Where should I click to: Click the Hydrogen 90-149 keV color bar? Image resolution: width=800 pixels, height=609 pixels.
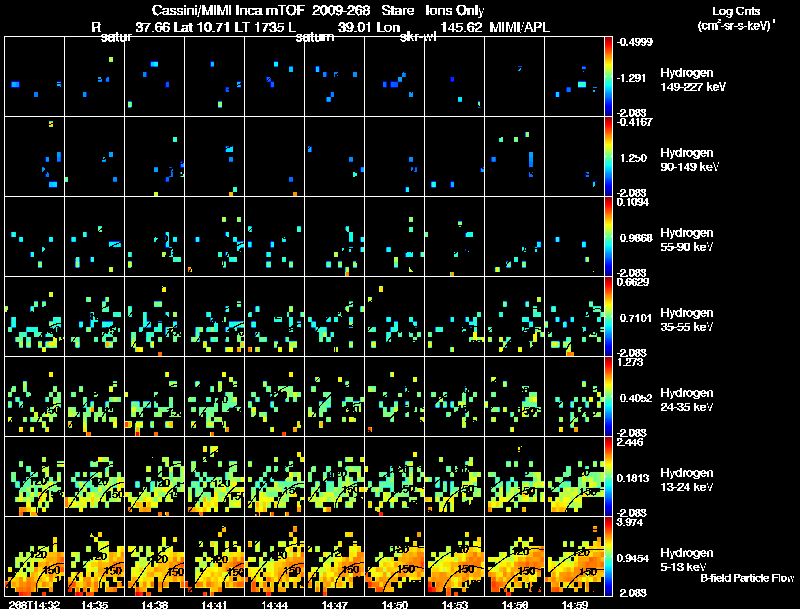(x=608, y=157)
